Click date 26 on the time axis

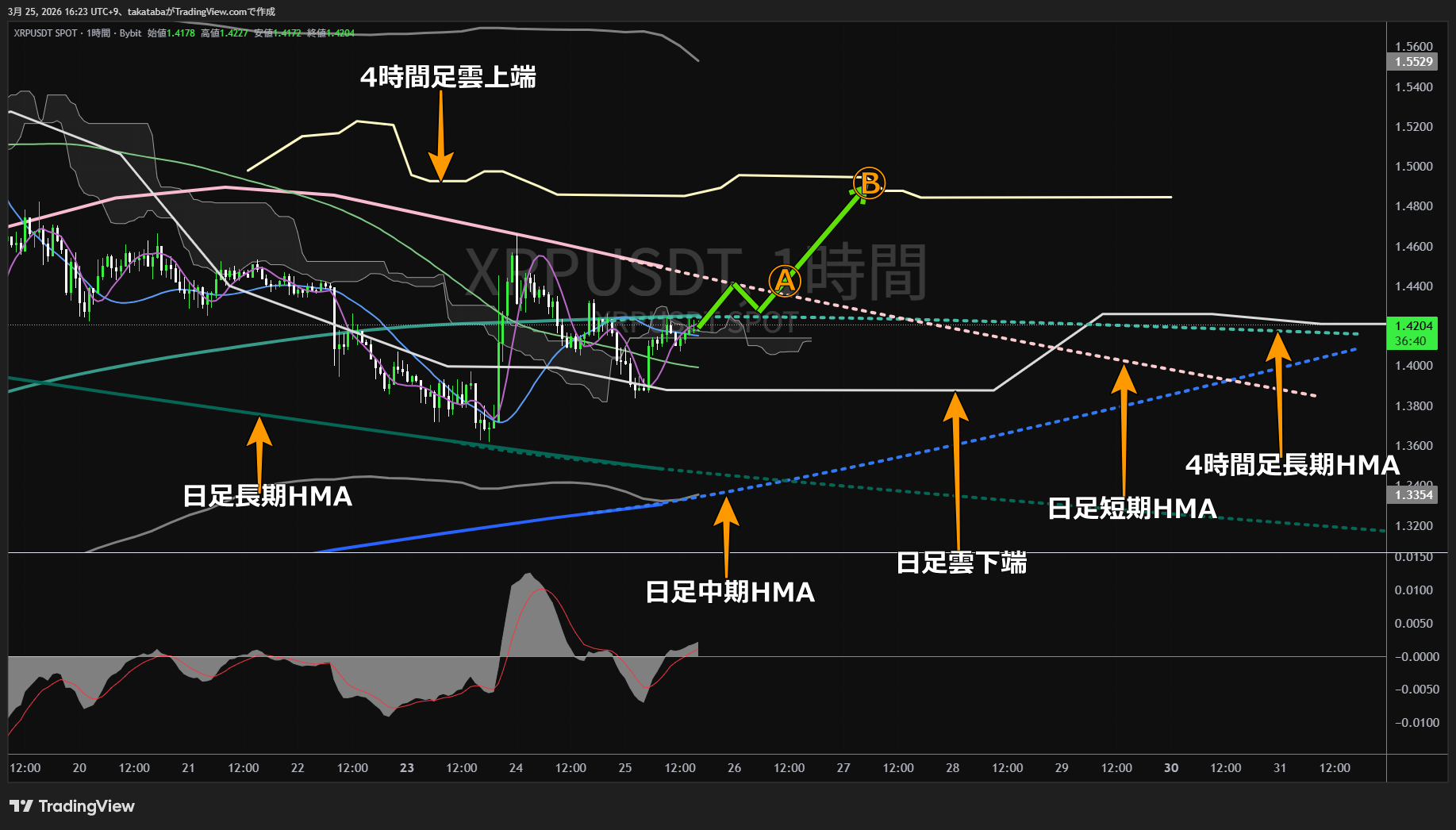[x=735, y=768]
